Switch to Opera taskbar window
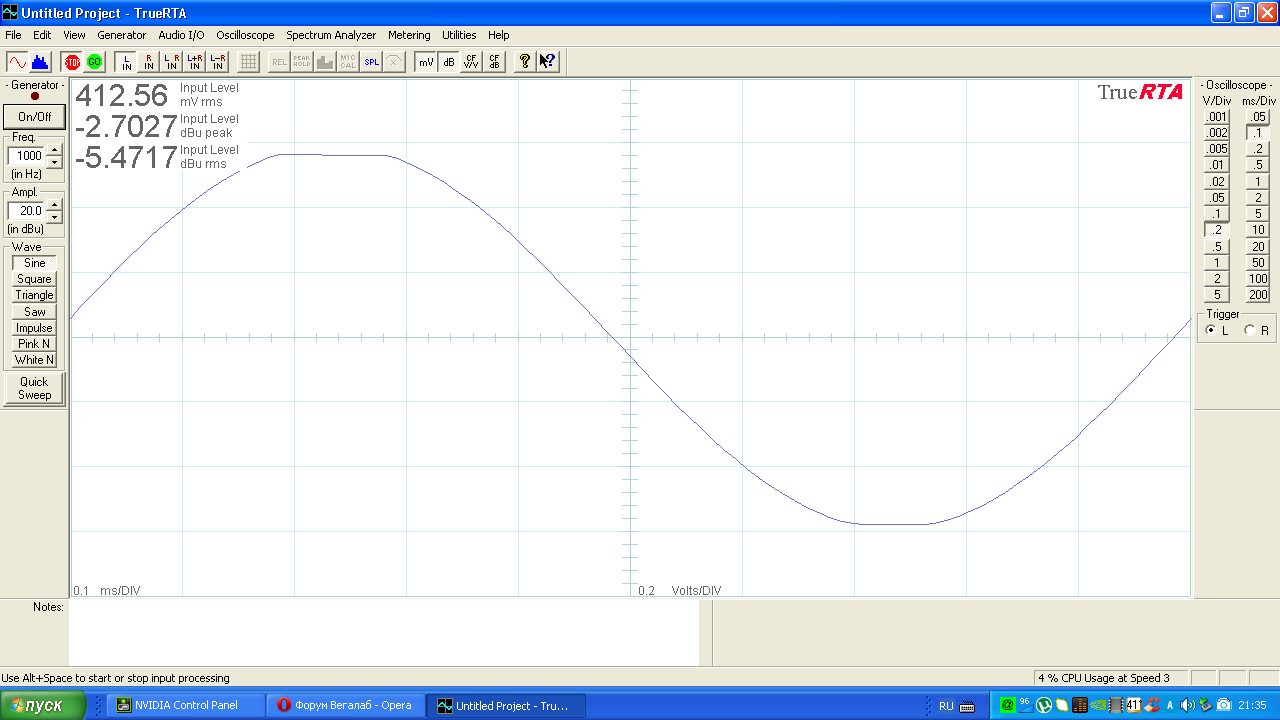This screenshot has width=1280, height=720. (346, 705)
